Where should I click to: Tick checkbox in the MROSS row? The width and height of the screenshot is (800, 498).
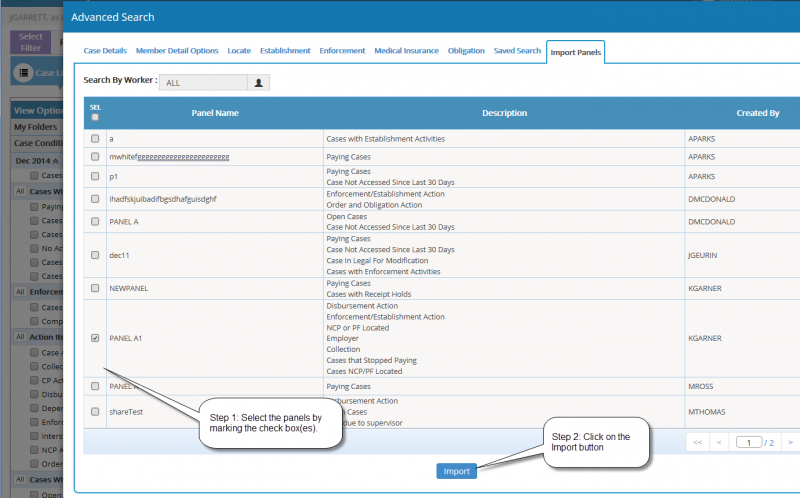tap(95, 386)
